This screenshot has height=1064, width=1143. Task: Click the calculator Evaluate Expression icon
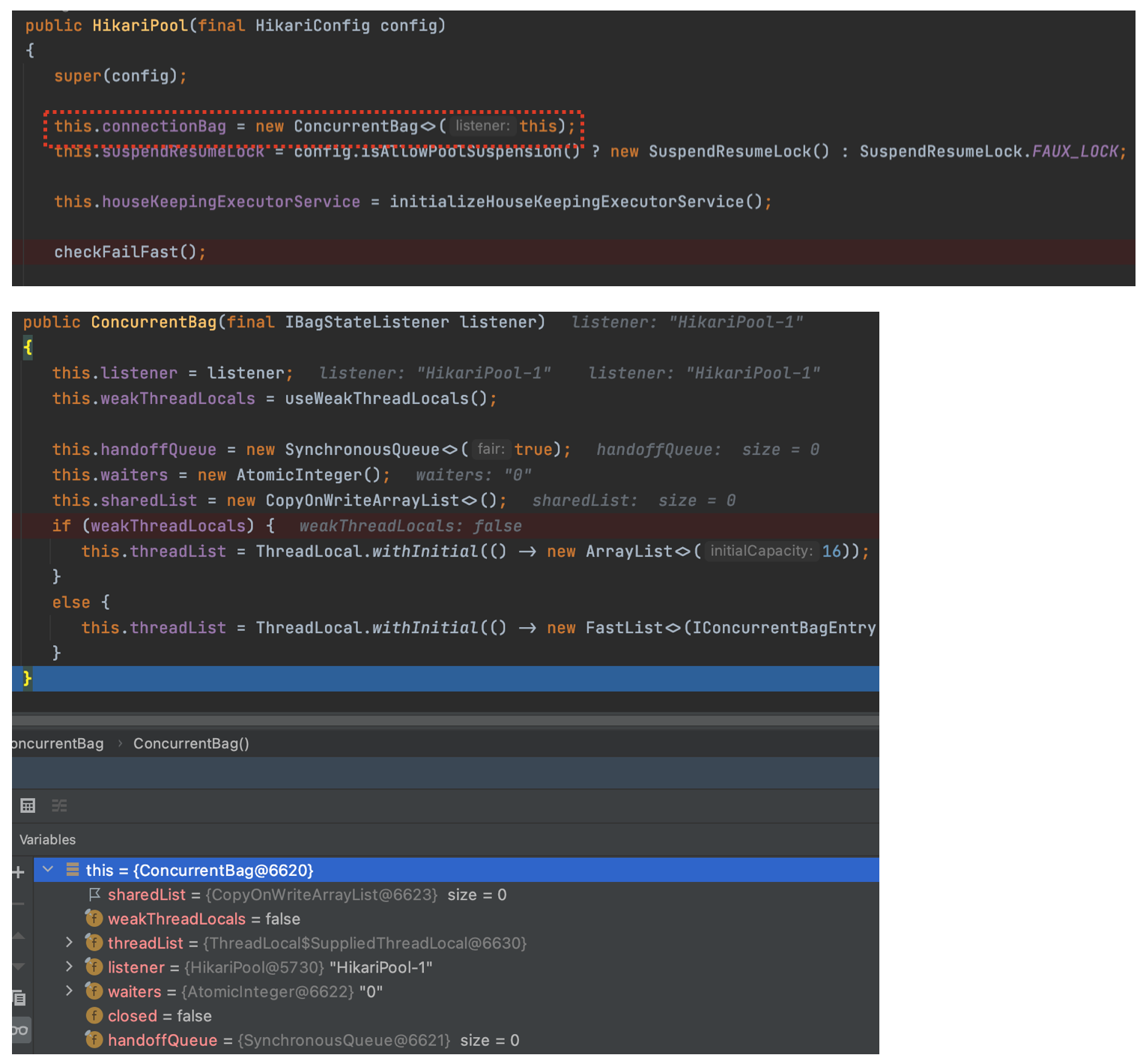(28, 805)
